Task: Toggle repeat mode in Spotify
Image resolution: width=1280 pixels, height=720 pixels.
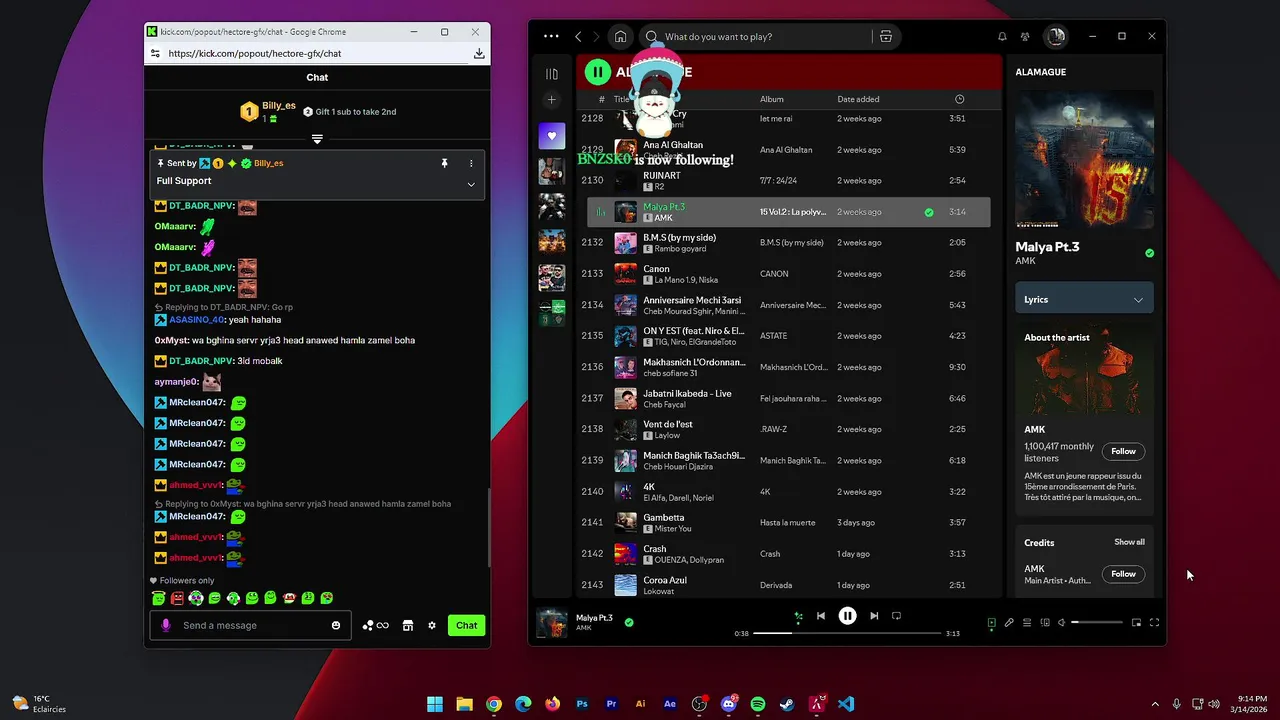Action: pyautogui.click(x=896, y=616)
